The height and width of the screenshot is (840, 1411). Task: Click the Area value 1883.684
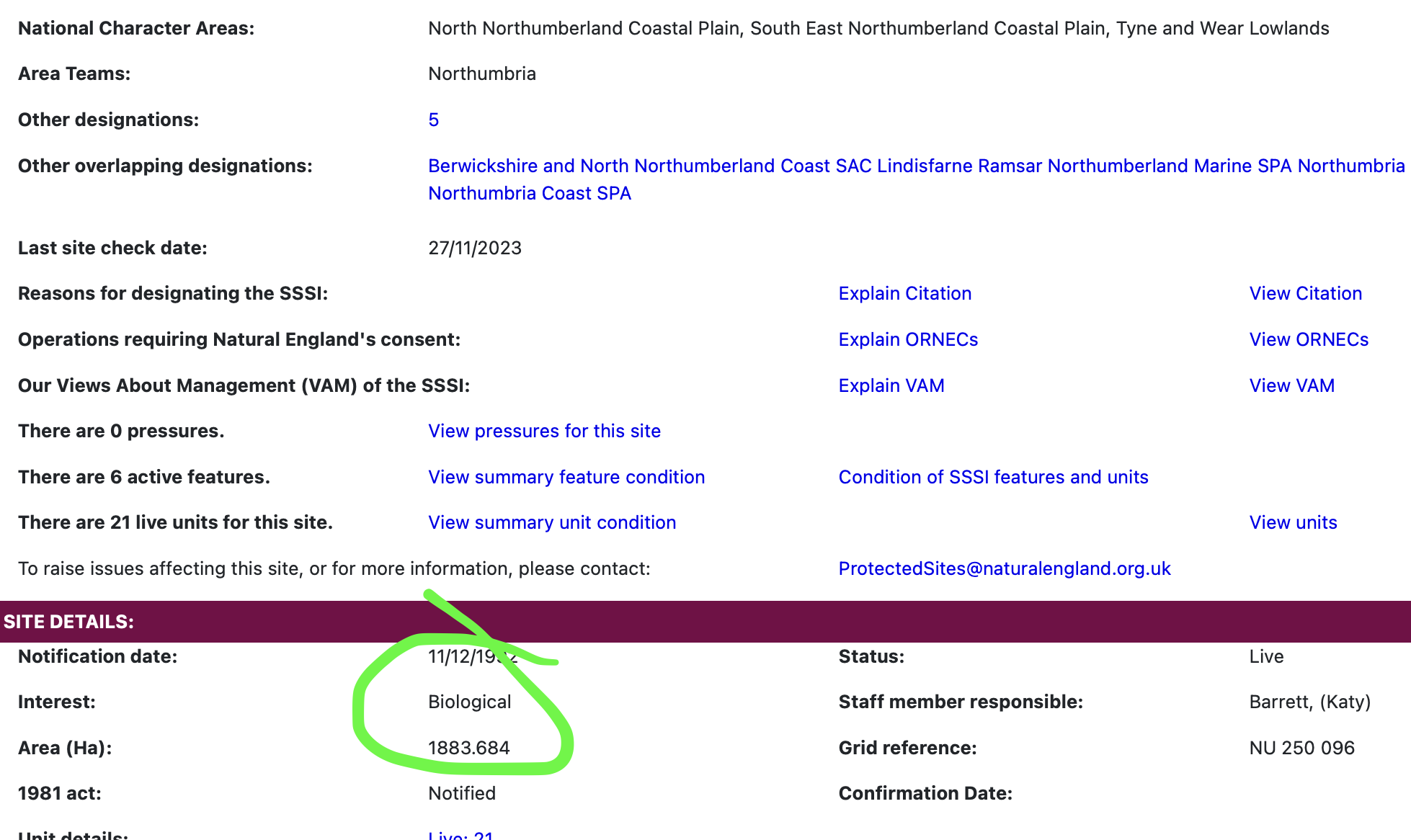click(x=468, y=748)
